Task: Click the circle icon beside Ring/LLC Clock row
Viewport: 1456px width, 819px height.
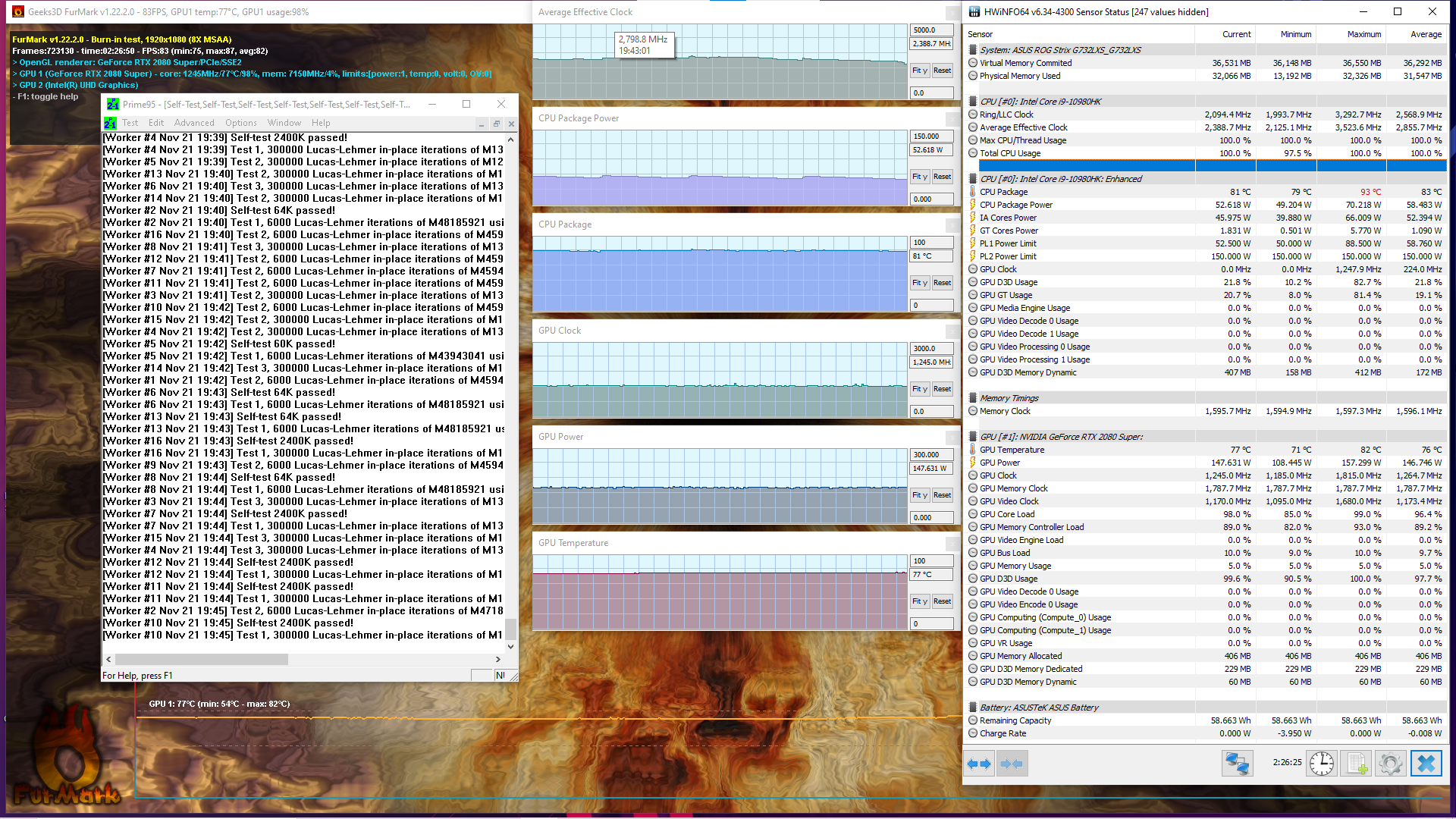Action: coord(973,115)
